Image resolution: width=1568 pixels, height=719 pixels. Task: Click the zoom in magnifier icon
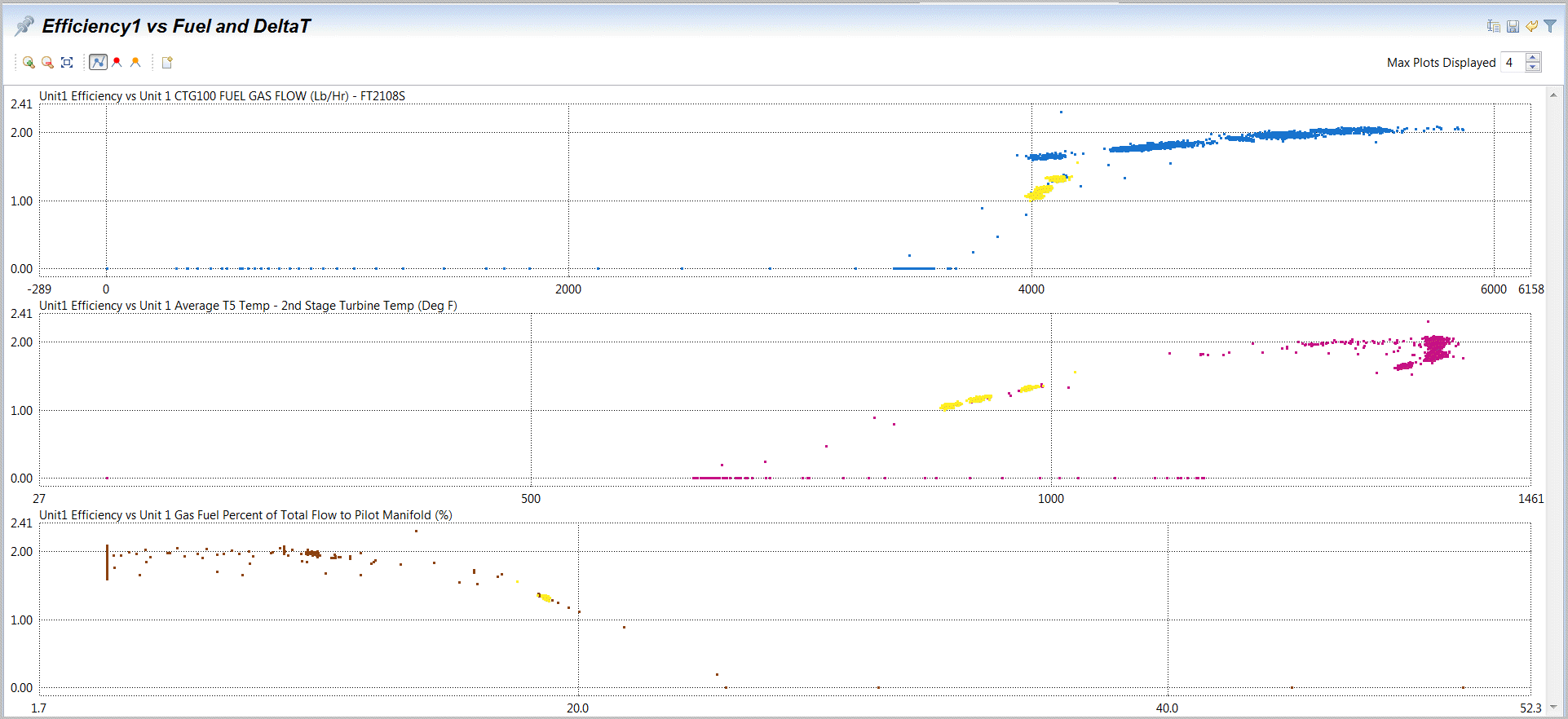(29, 63)
